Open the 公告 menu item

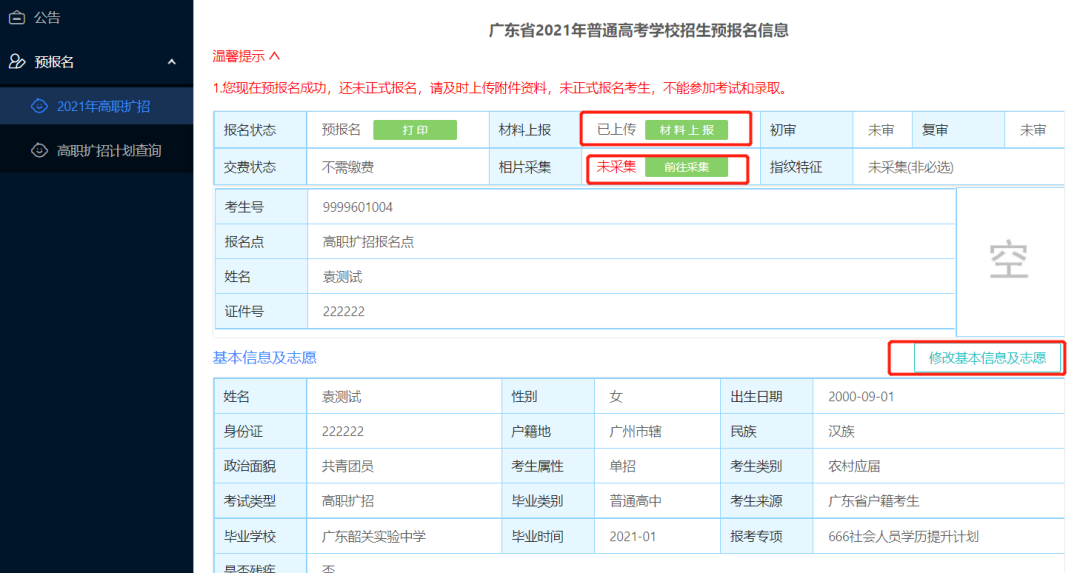coord(47,17)
